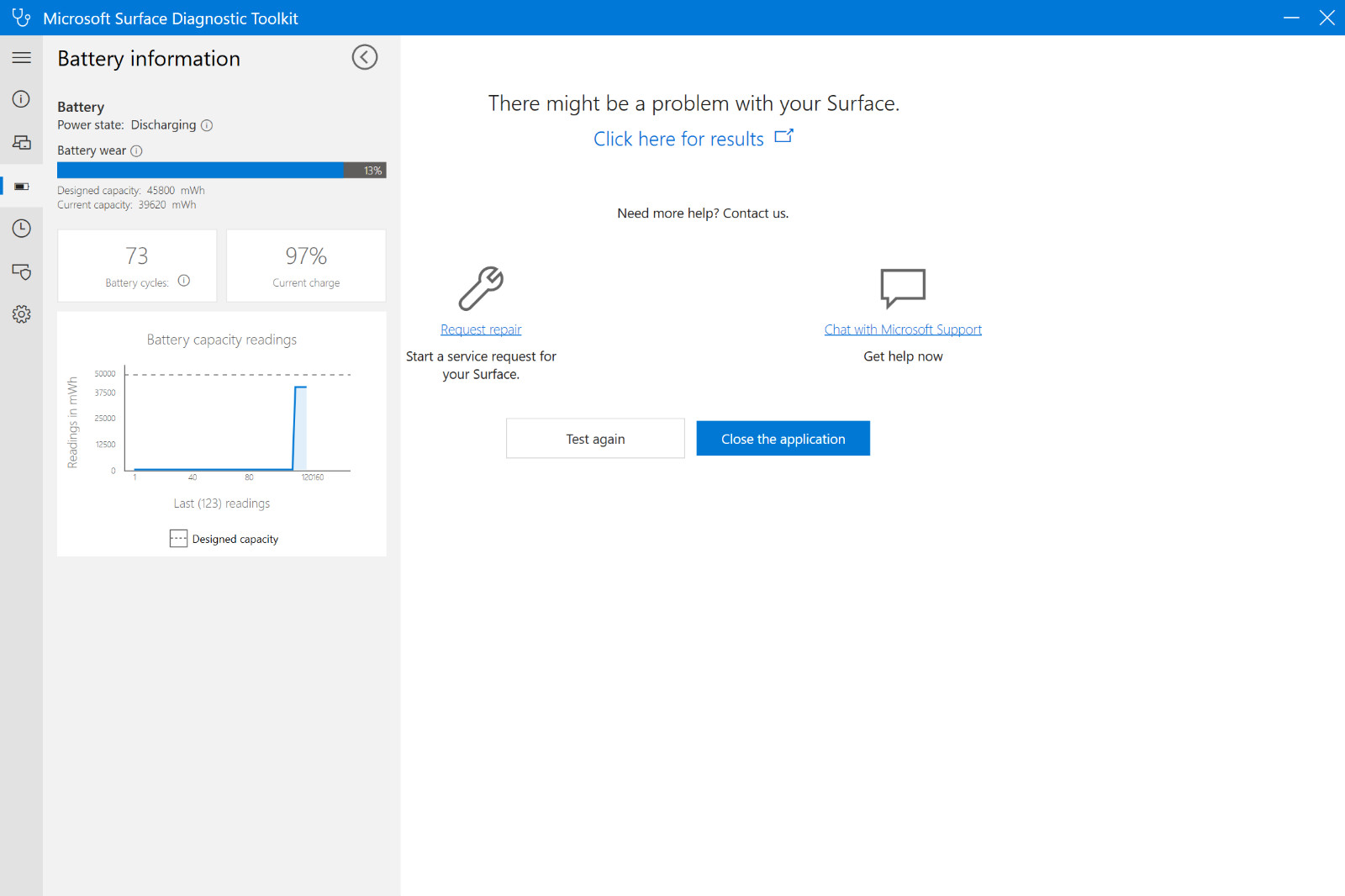1345x896 pixels.
Task: Click the Test again button
Action: click(595, 439)
